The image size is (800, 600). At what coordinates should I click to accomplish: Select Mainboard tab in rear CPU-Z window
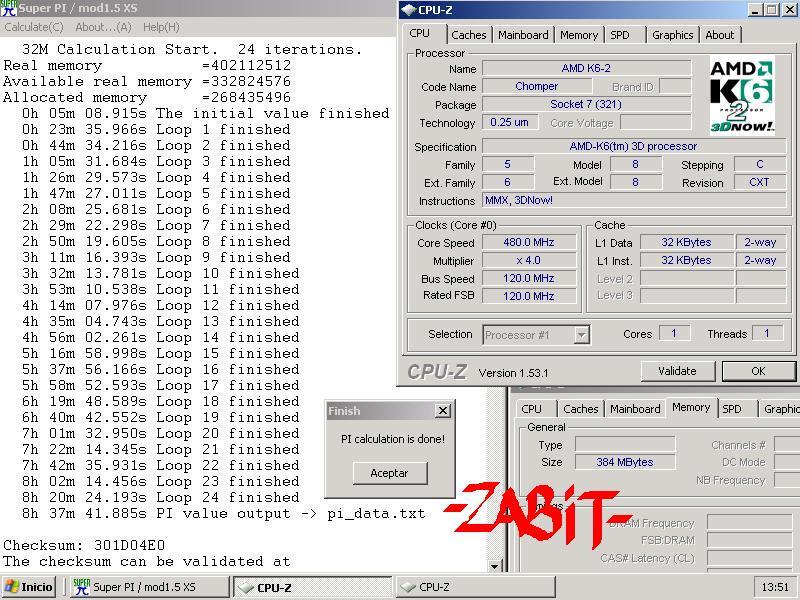[635, 409]
